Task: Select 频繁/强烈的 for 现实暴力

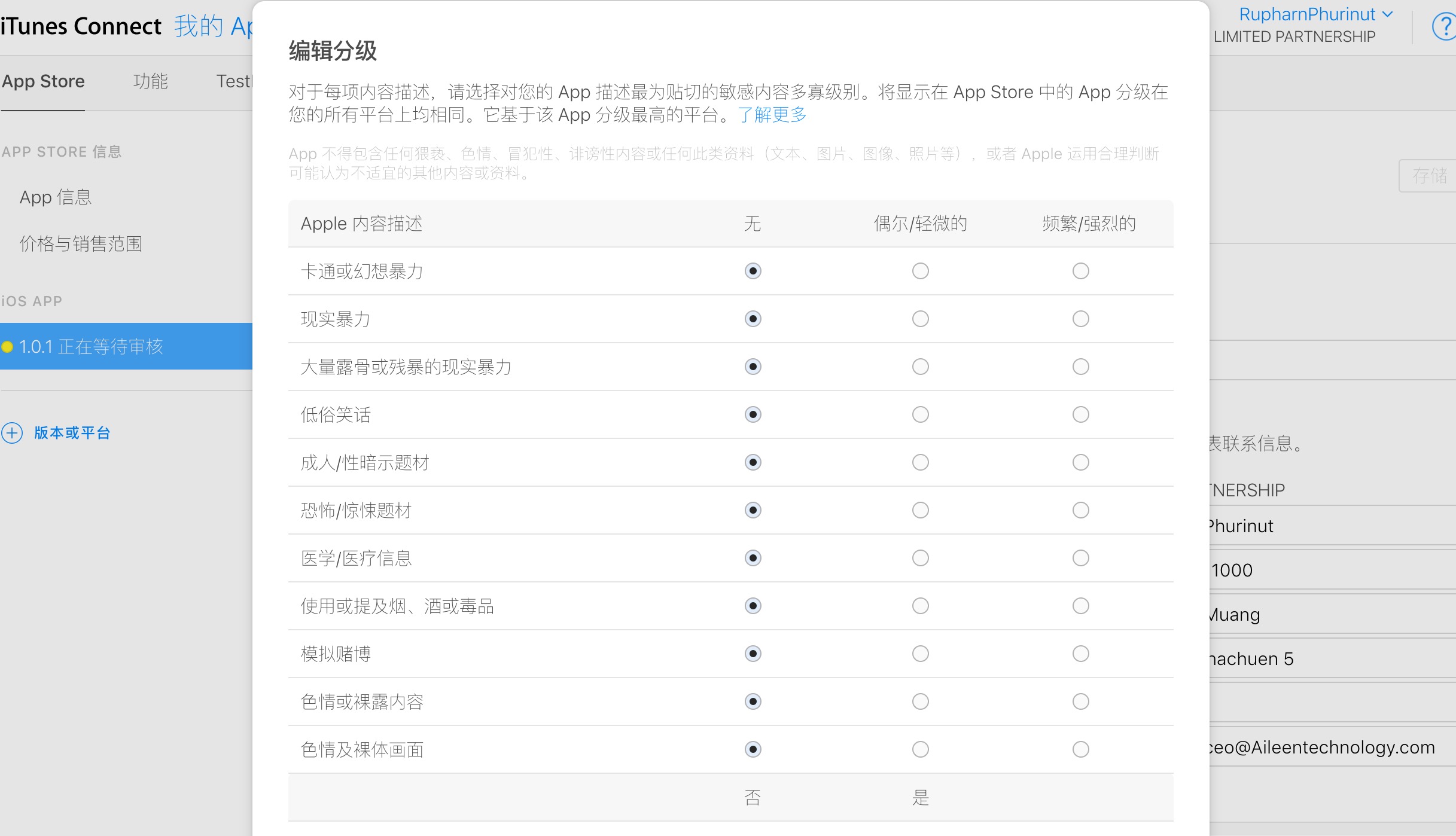Action: (x=1080, y=319)
